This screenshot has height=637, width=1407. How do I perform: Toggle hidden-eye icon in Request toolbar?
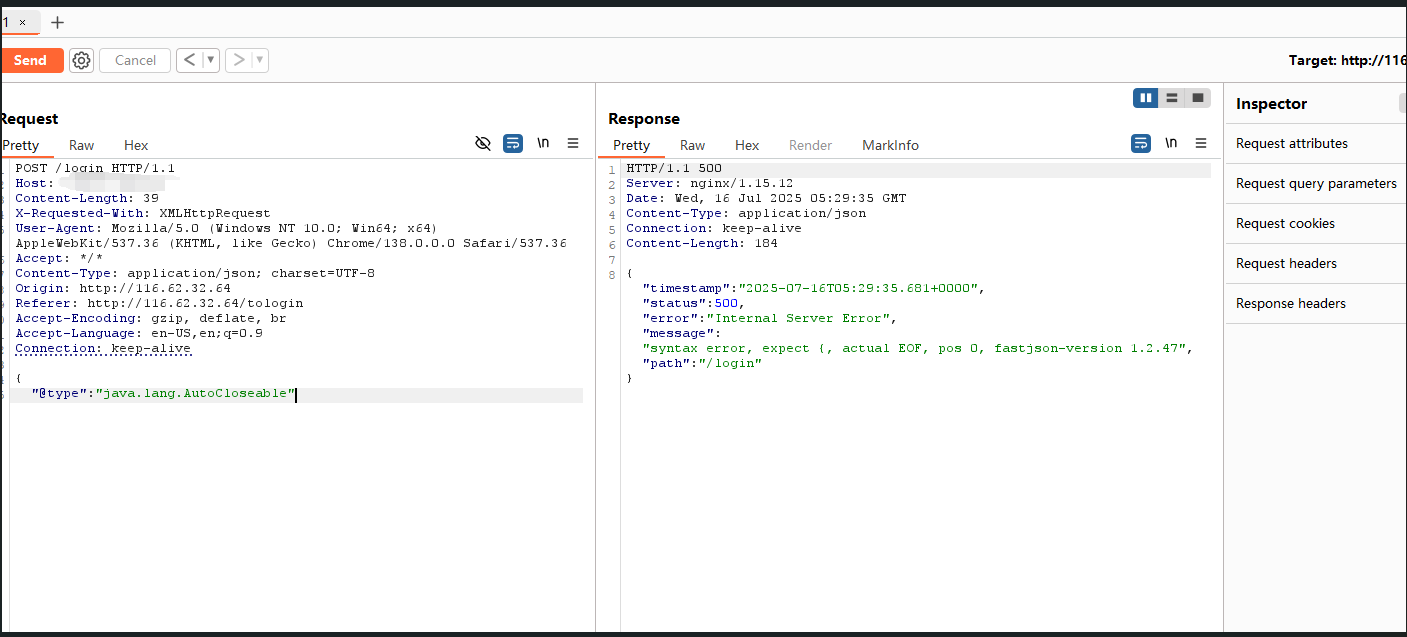(483, 144)
